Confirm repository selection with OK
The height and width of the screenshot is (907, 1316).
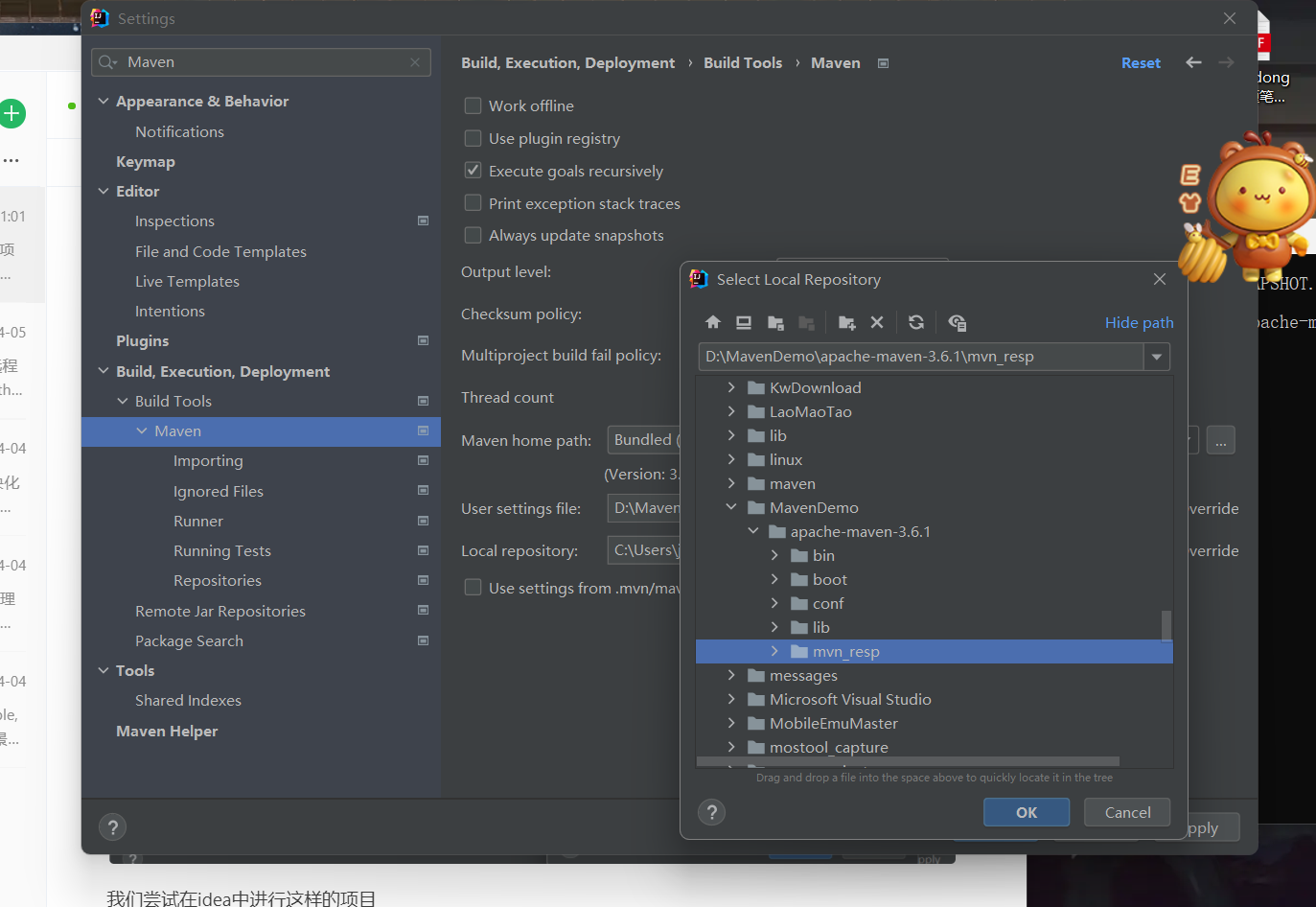pyautogui.click(x=1027, y=812)
